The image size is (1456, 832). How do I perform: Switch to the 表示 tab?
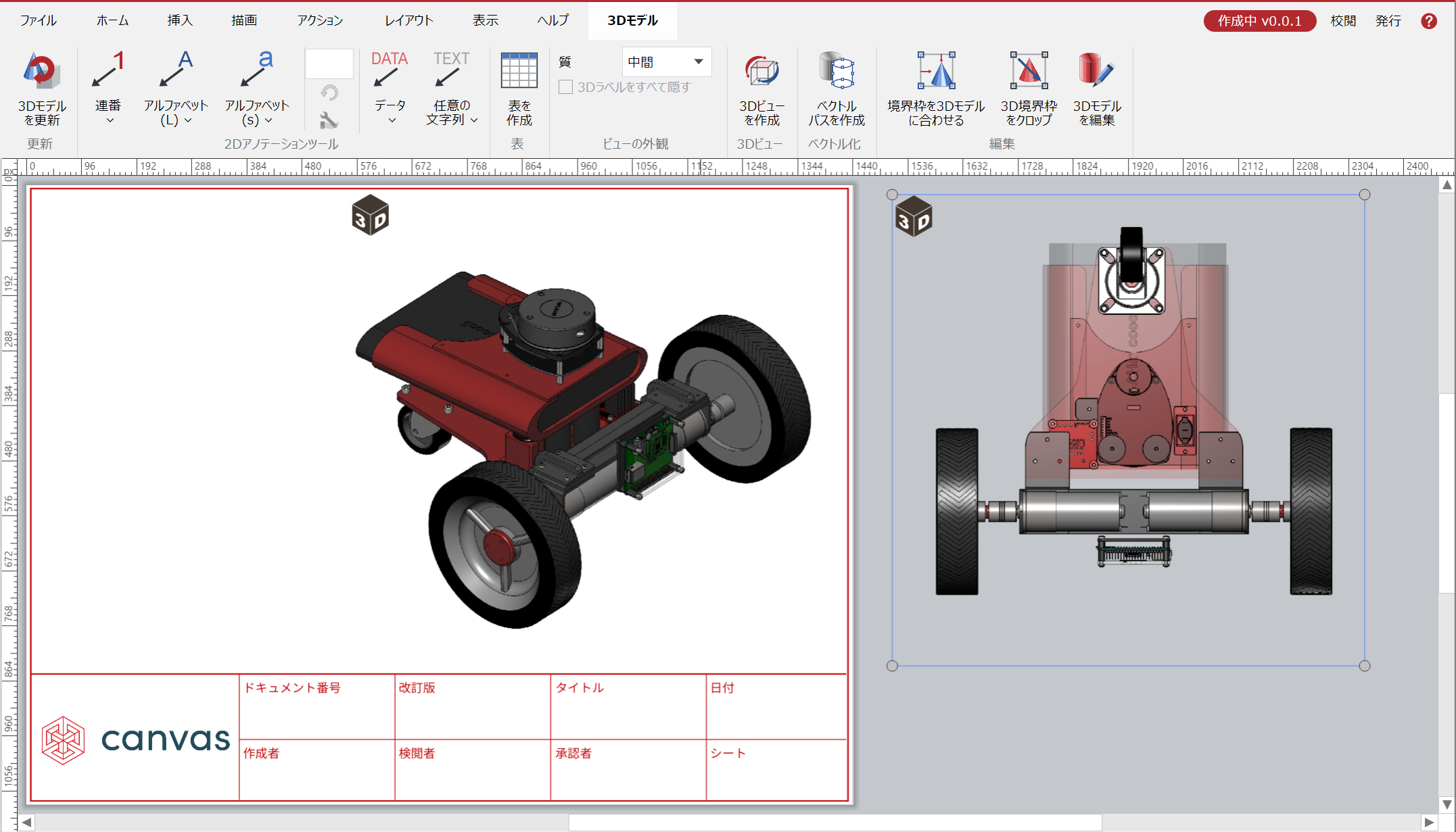pos(486,20)
